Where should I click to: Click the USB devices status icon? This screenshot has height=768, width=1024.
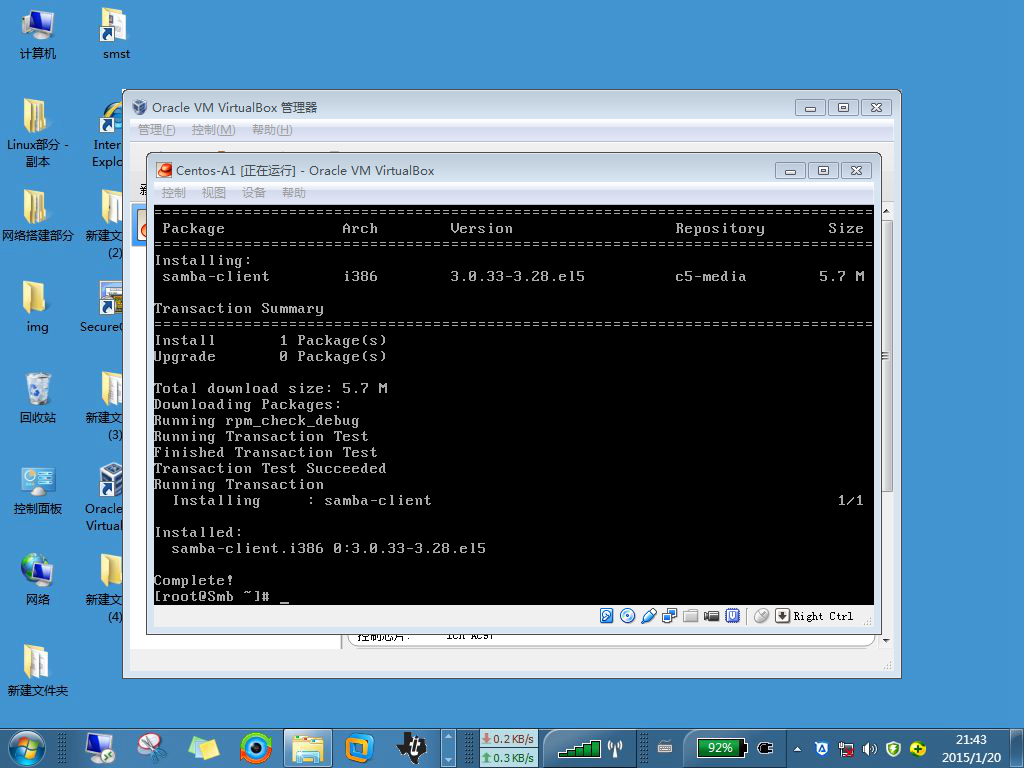tap(648, 616)
